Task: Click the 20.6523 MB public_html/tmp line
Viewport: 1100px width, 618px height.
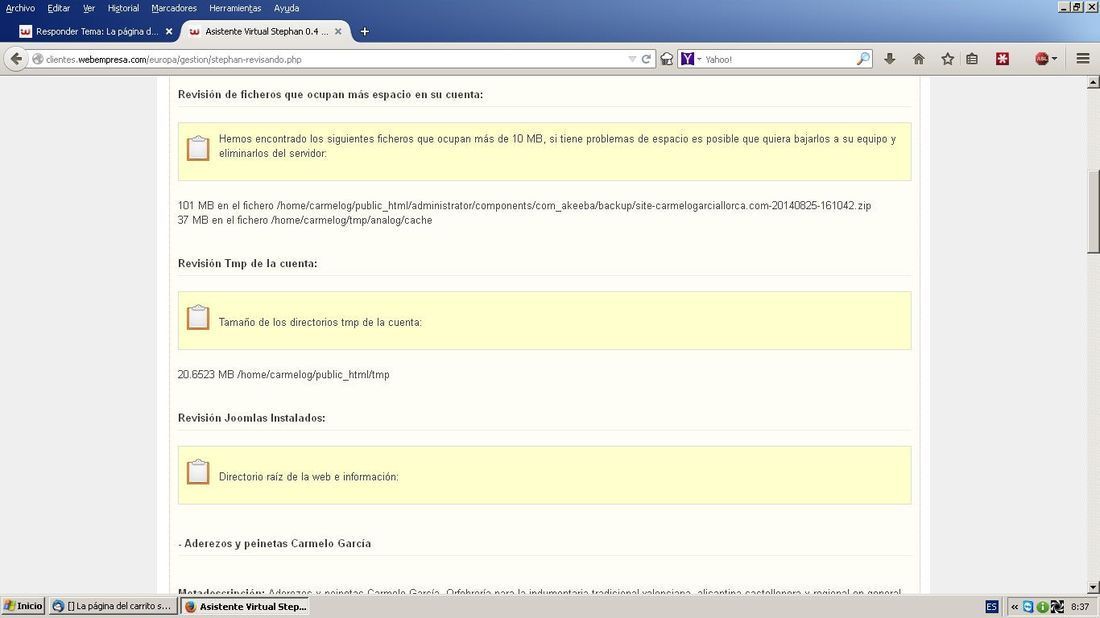Action: point(283,375)
